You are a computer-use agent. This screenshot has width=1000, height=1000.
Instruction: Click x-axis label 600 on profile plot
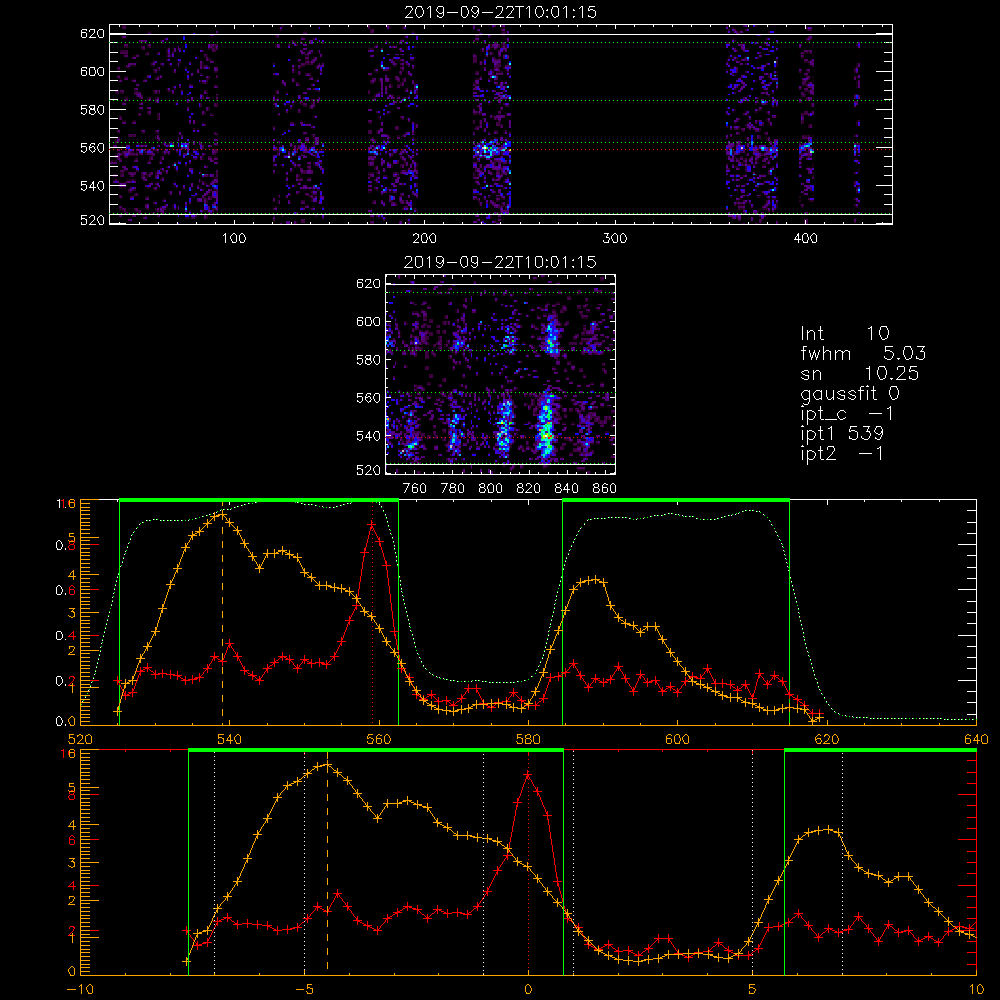tap(677, 739)
